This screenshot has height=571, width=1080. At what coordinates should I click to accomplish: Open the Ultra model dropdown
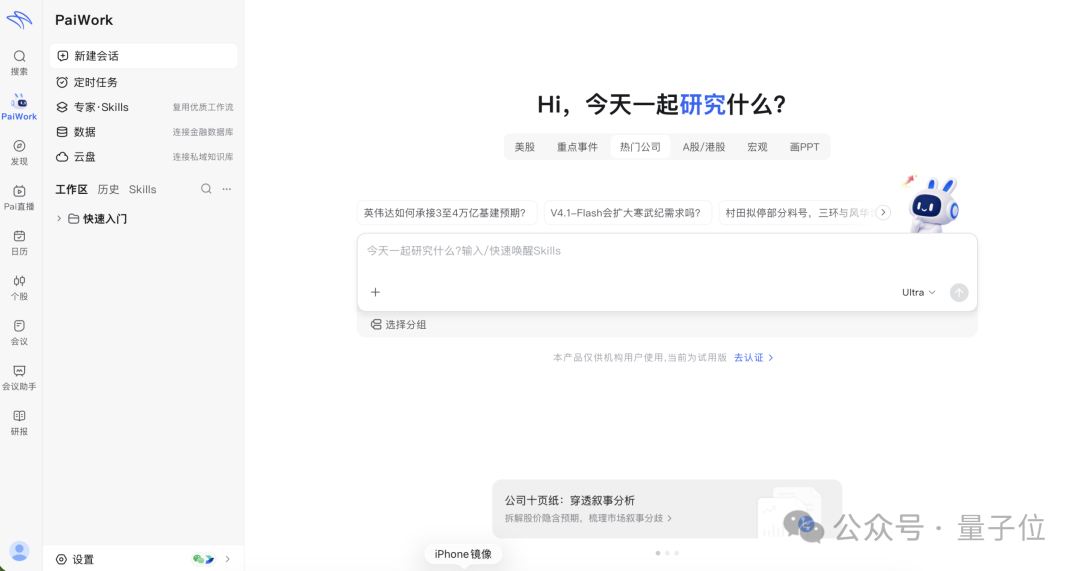pos(919,292)
